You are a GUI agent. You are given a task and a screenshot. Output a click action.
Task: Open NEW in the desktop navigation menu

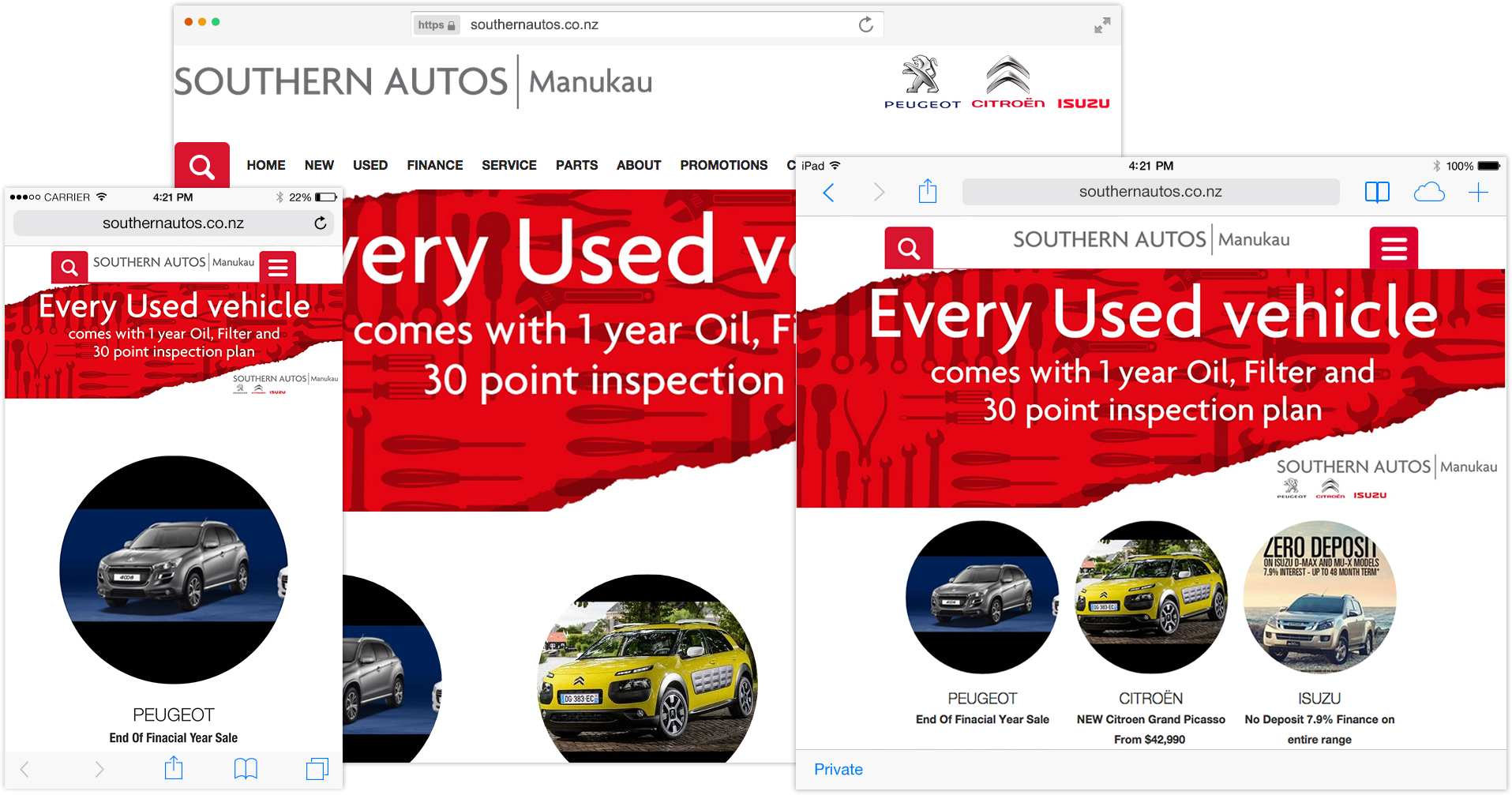click(319, 165)
